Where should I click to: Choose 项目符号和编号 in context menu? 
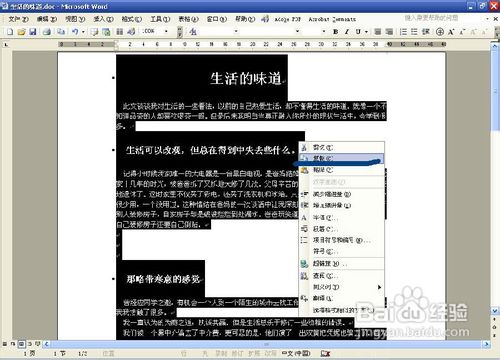pos(342,240)
